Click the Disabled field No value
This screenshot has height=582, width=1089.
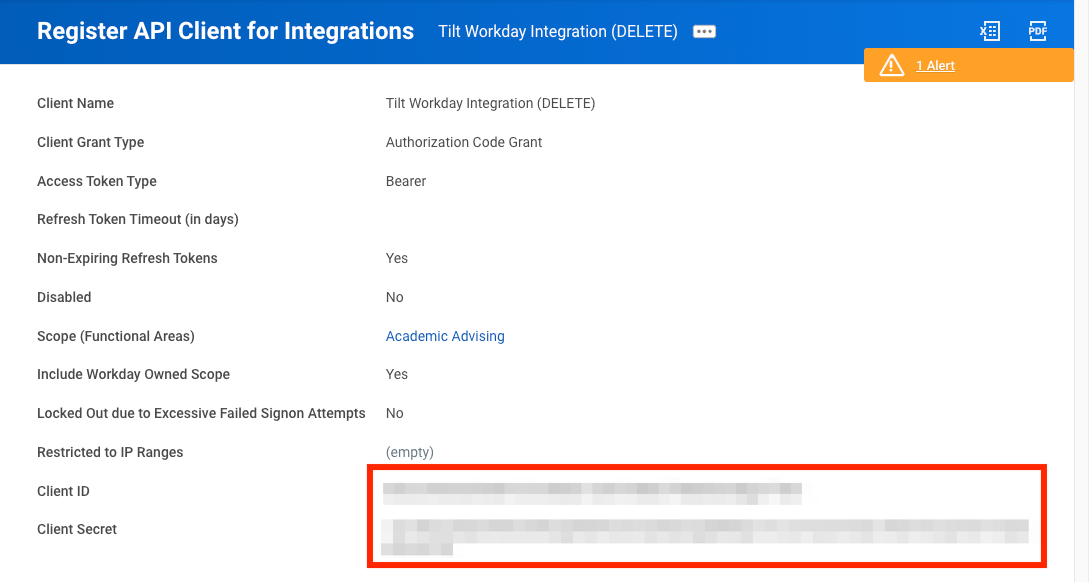point(394,297)
